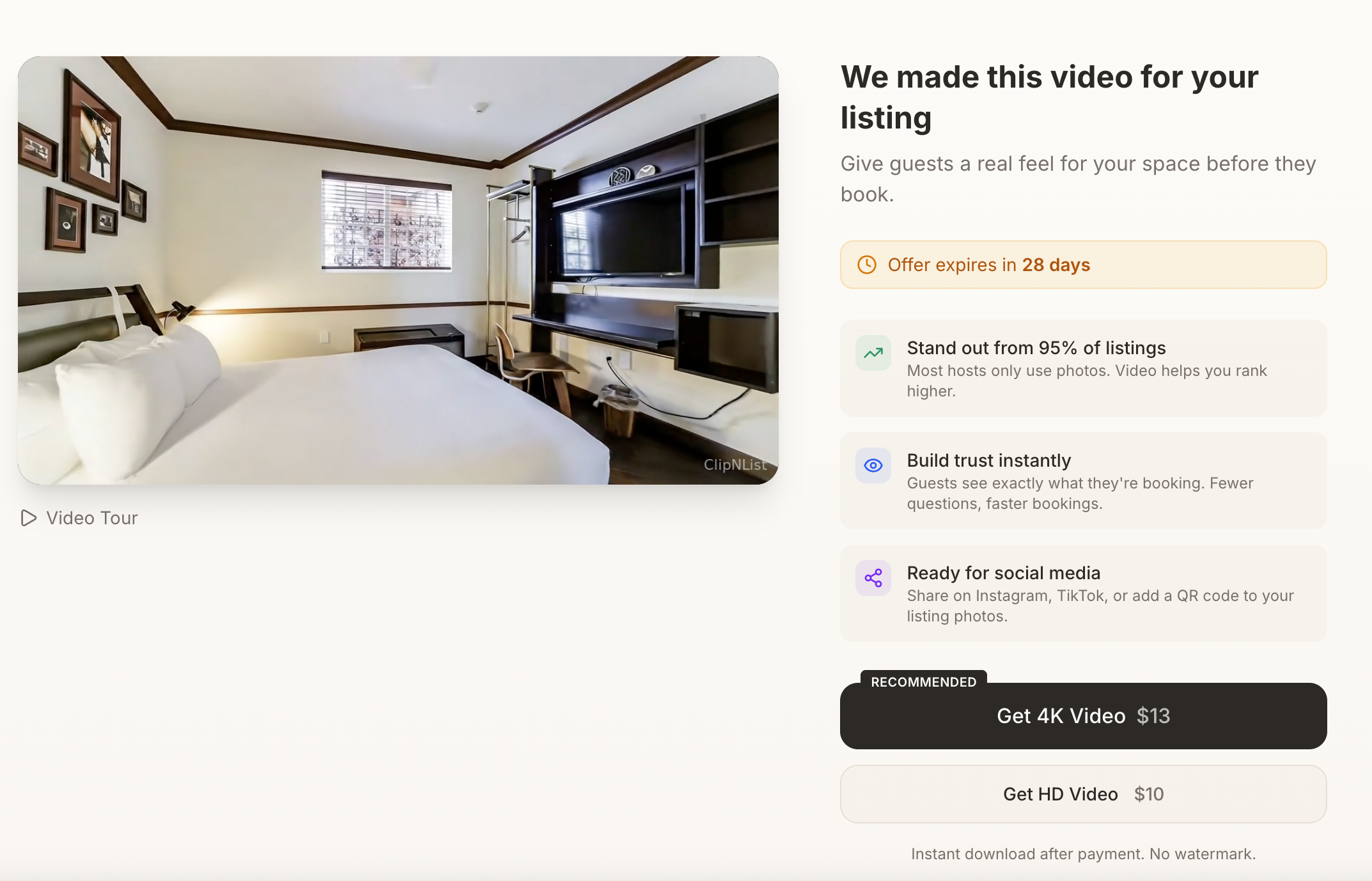Toggle the 4K Video recommended option

coord(1083,716)
